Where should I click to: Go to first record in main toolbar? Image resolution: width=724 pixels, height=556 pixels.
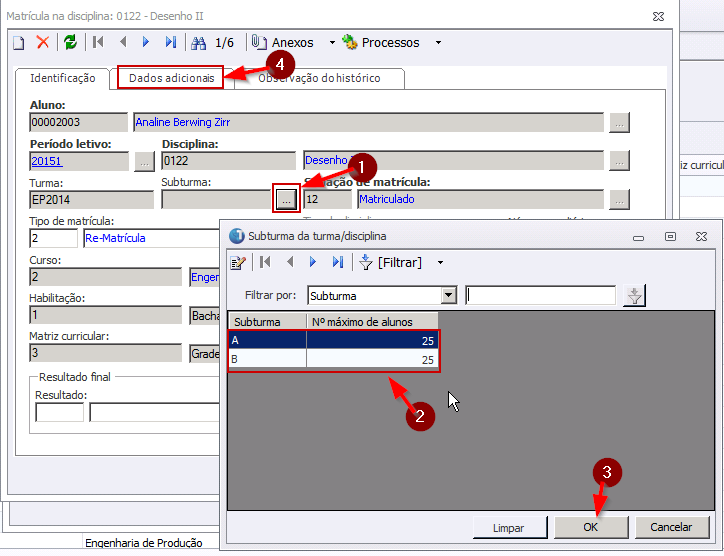pos(98,43)
